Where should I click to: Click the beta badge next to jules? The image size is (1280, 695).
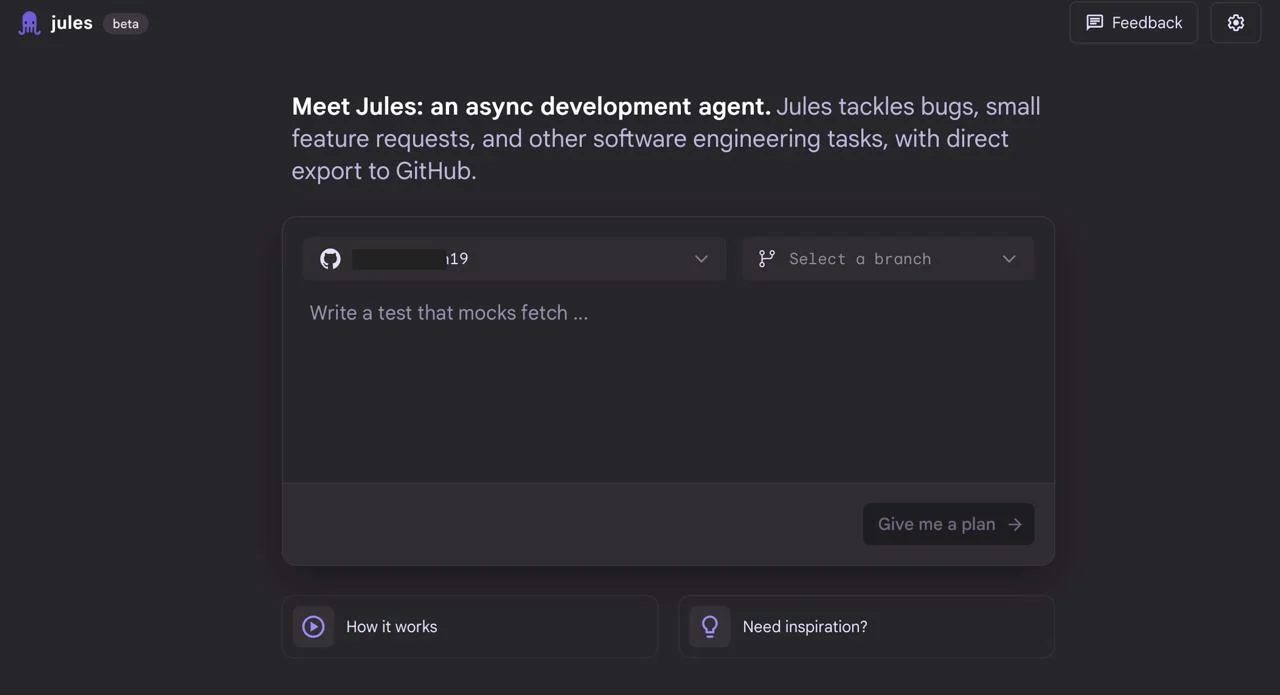[x=126, y=24]
